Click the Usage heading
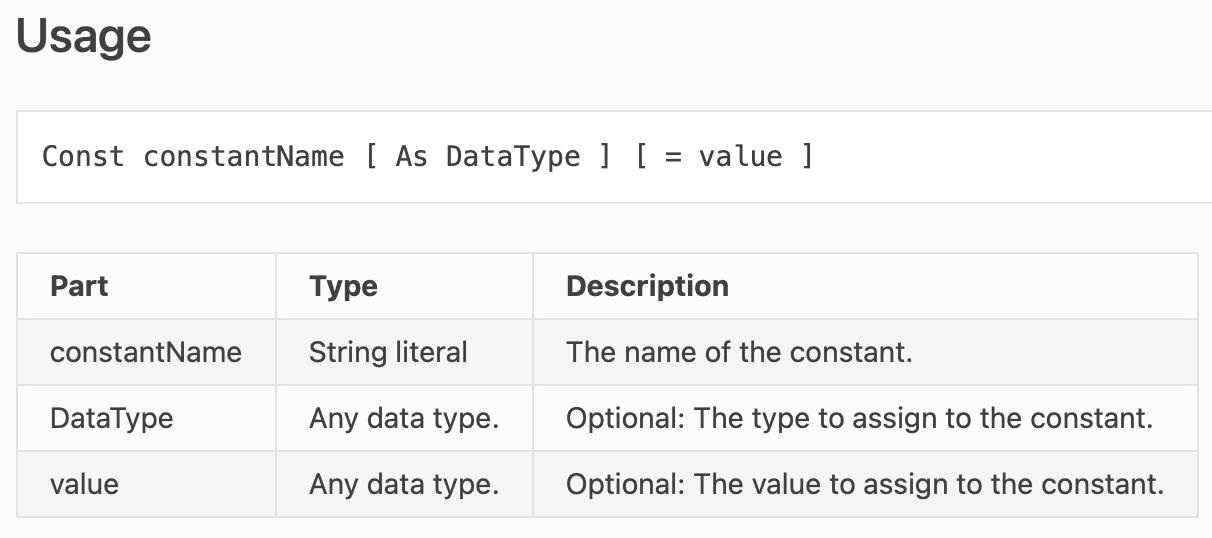This screenshot has height=538, width=1212. [x=84, y=38]
